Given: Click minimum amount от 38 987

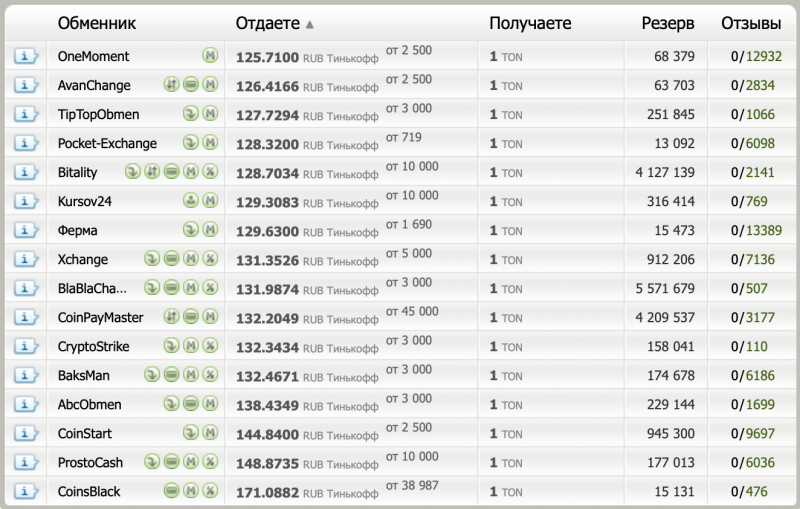Looking at the screenshot, I should click(x=412, y=486).
